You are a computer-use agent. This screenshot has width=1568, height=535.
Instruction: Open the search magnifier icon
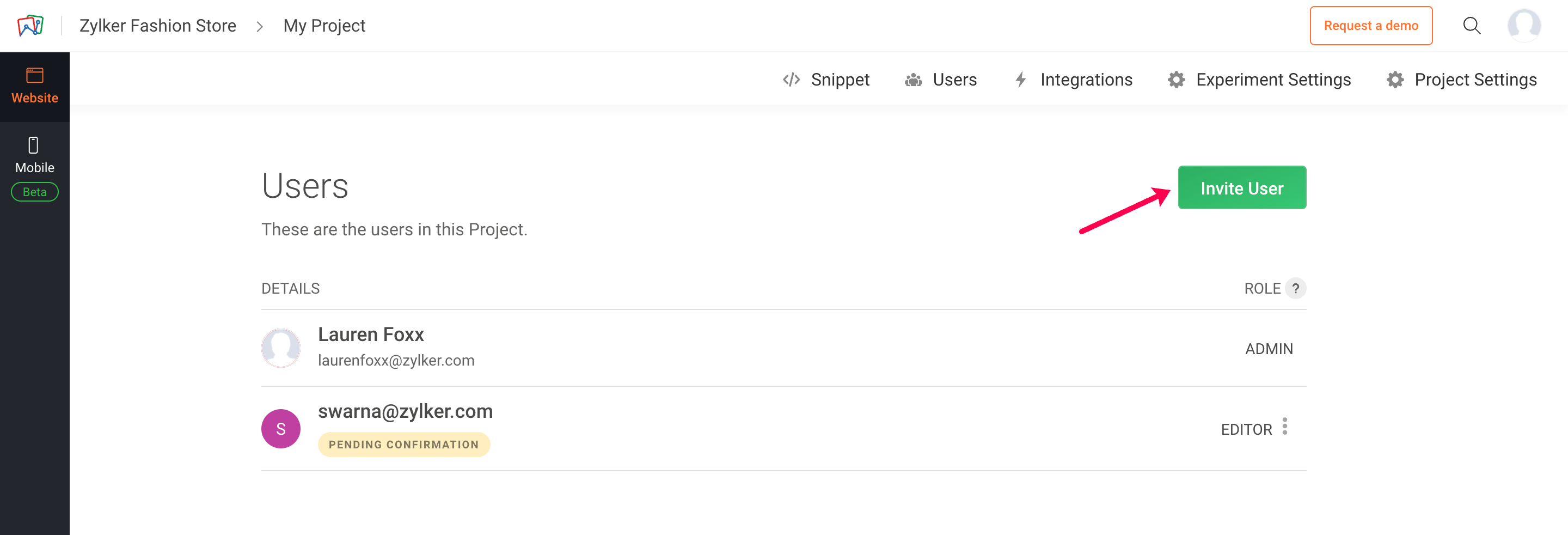click(x=1471, y=26)
